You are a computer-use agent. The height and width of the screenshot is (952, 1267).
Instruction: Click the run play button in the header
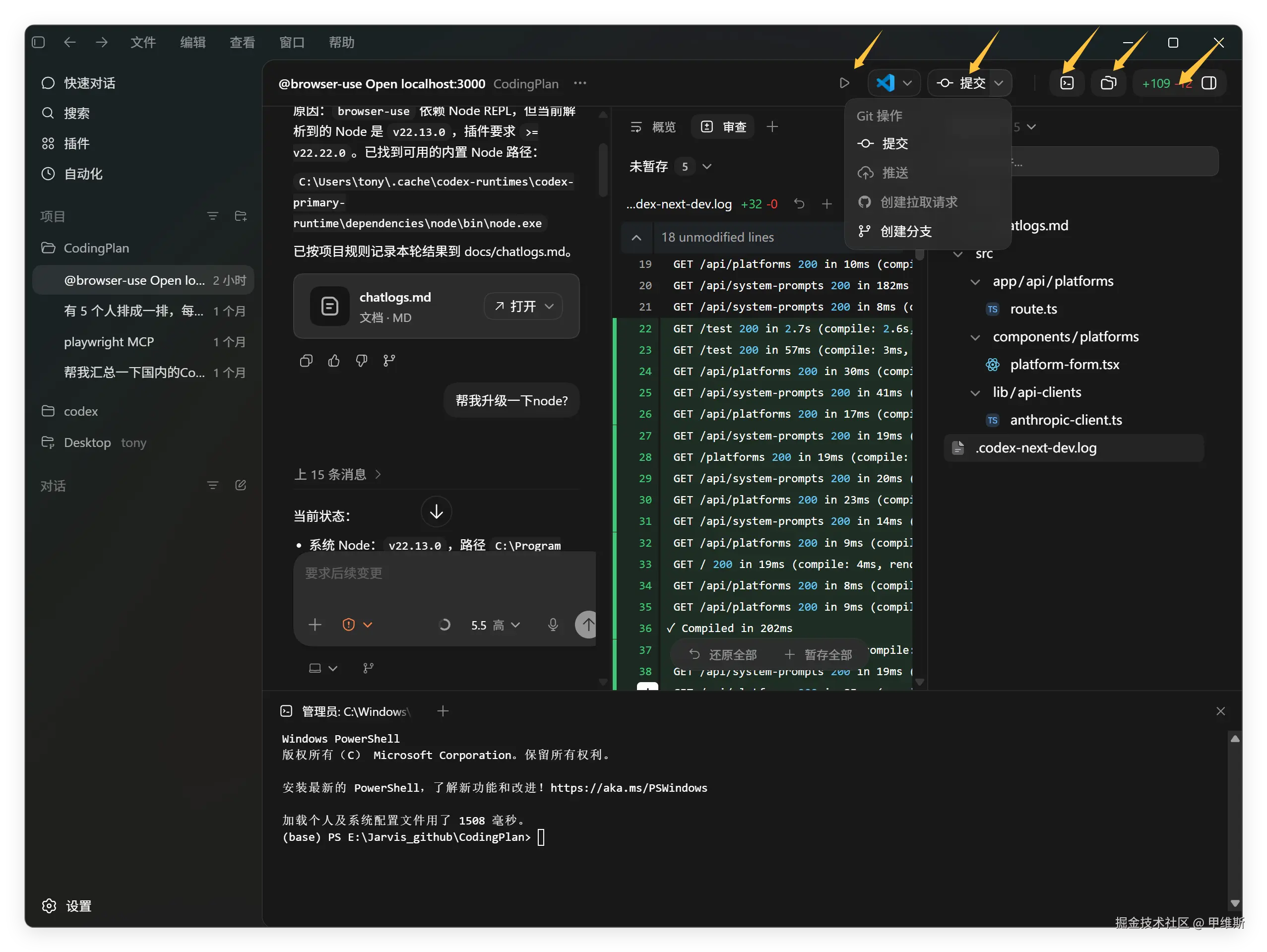tap(844, 83)
